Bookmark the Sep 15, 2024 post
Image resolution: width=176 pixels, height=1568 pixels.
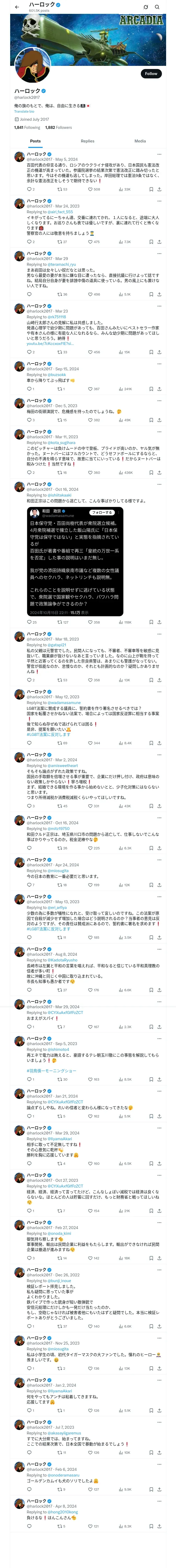[151, 389]
